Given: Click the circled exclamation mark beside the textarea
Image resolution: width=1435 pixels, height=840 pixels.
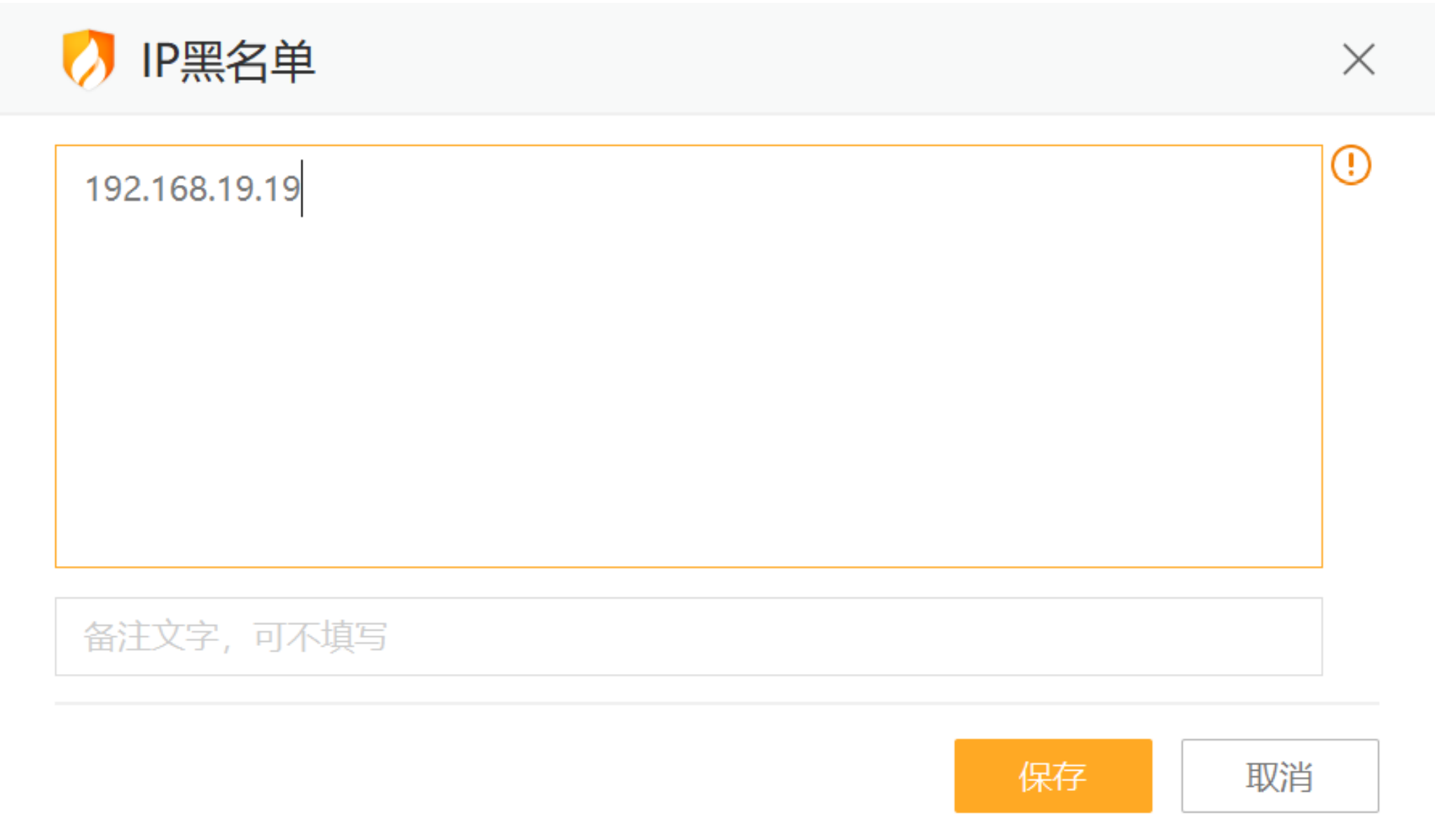Looking at the screenshot, I should pos(1350,165).
